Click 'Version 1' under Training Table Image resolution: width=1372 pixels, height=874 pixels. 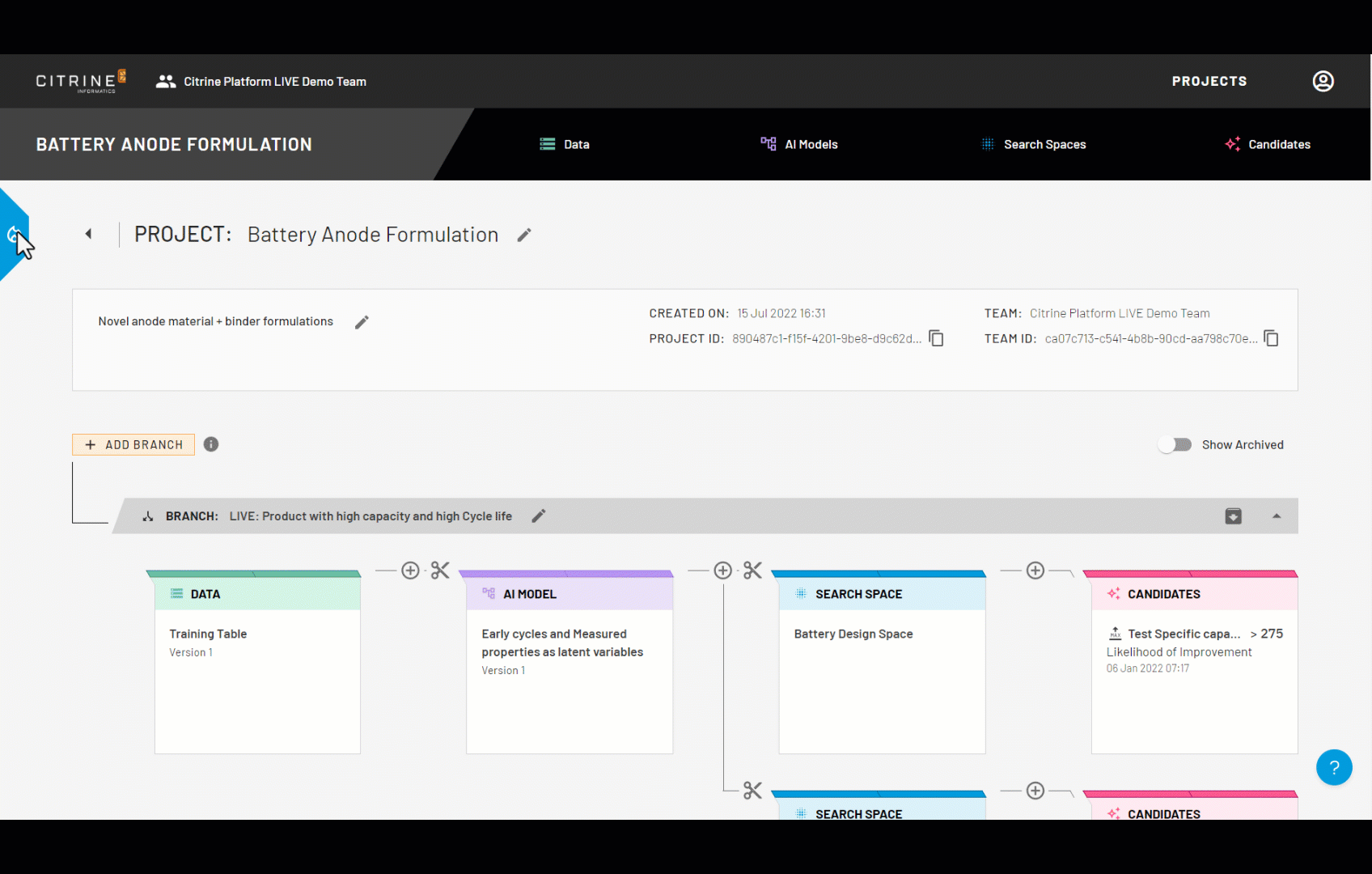(x=191, y=652)
